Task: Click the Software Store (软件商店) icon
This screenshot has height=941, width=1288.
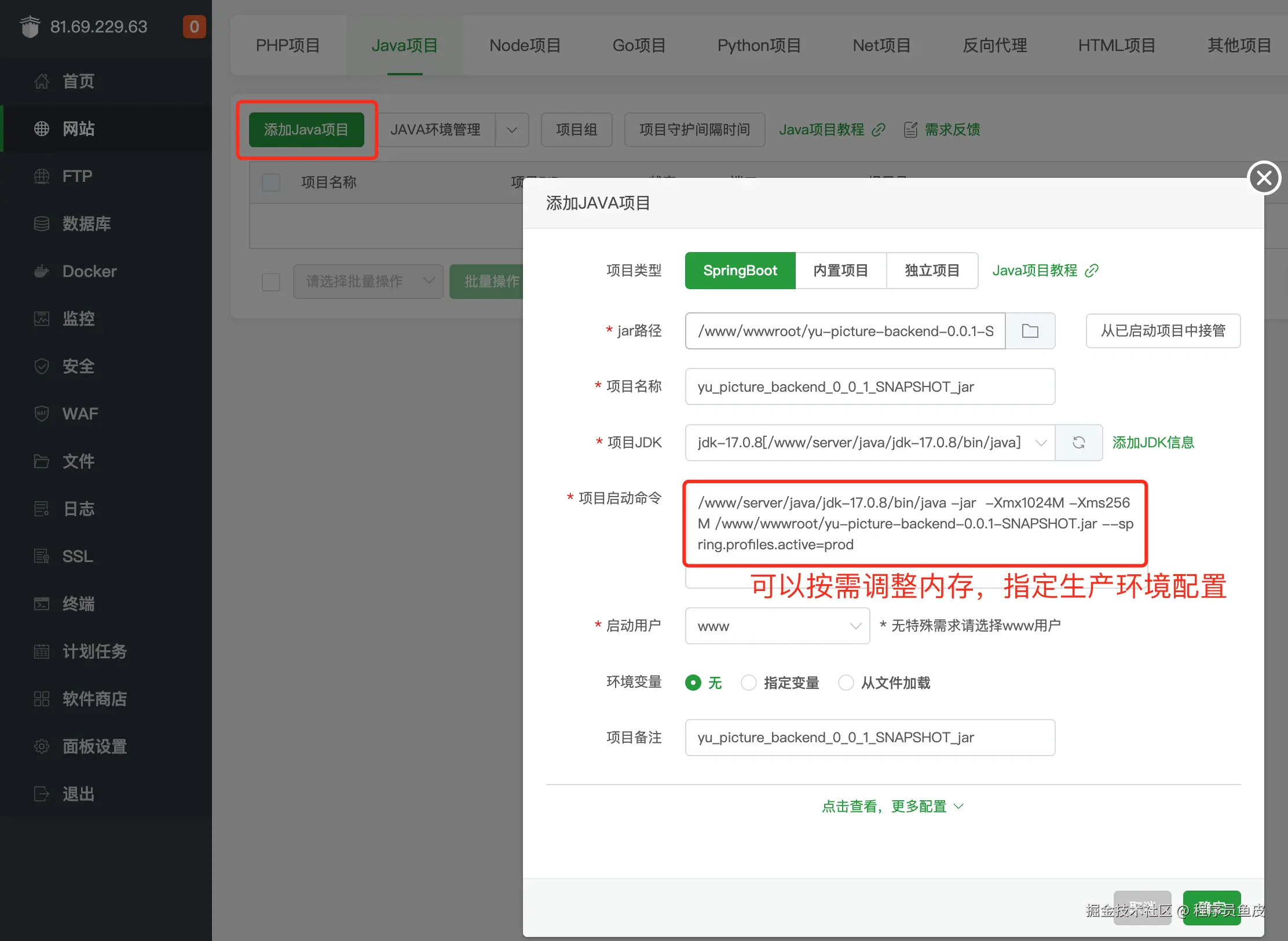Action: 42,699
